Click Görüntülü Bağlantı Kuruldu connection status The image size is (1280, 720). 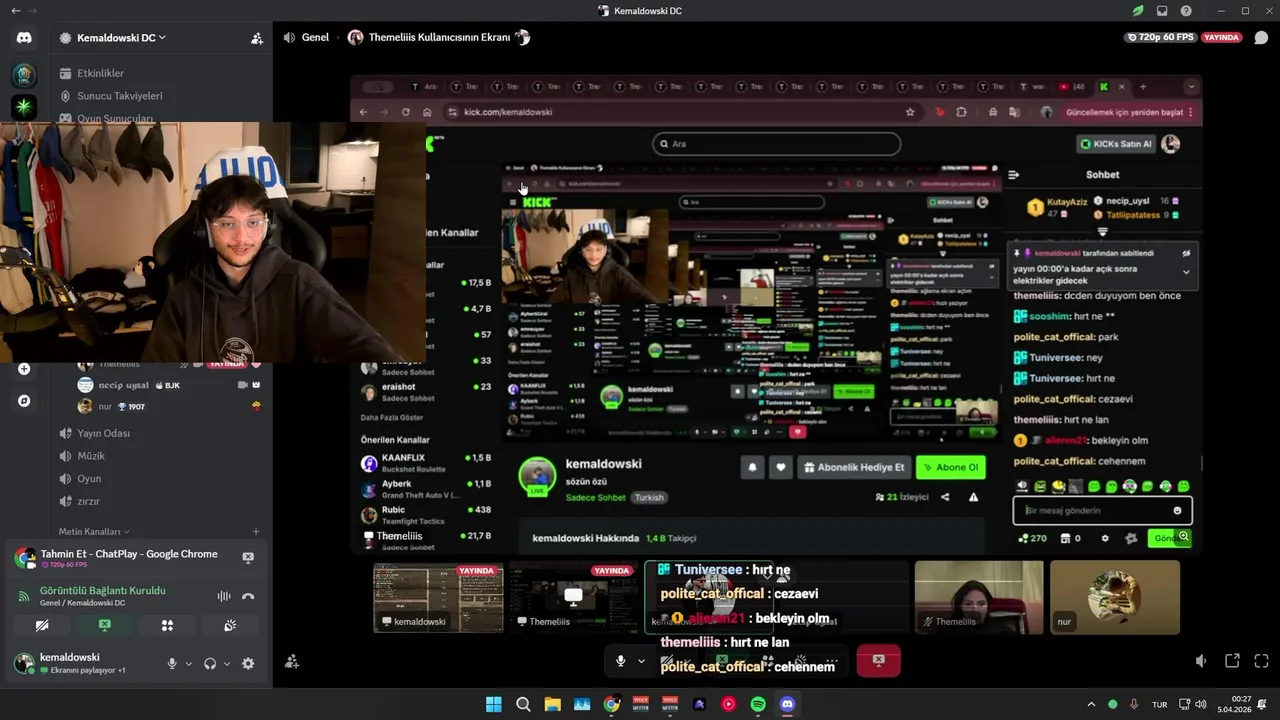[102, 591]
